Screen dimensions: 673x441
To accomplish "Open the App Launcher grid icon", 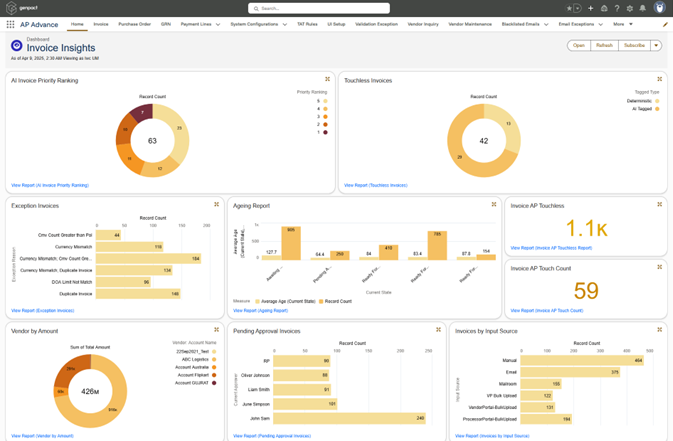I will click(x=10, y=24).
